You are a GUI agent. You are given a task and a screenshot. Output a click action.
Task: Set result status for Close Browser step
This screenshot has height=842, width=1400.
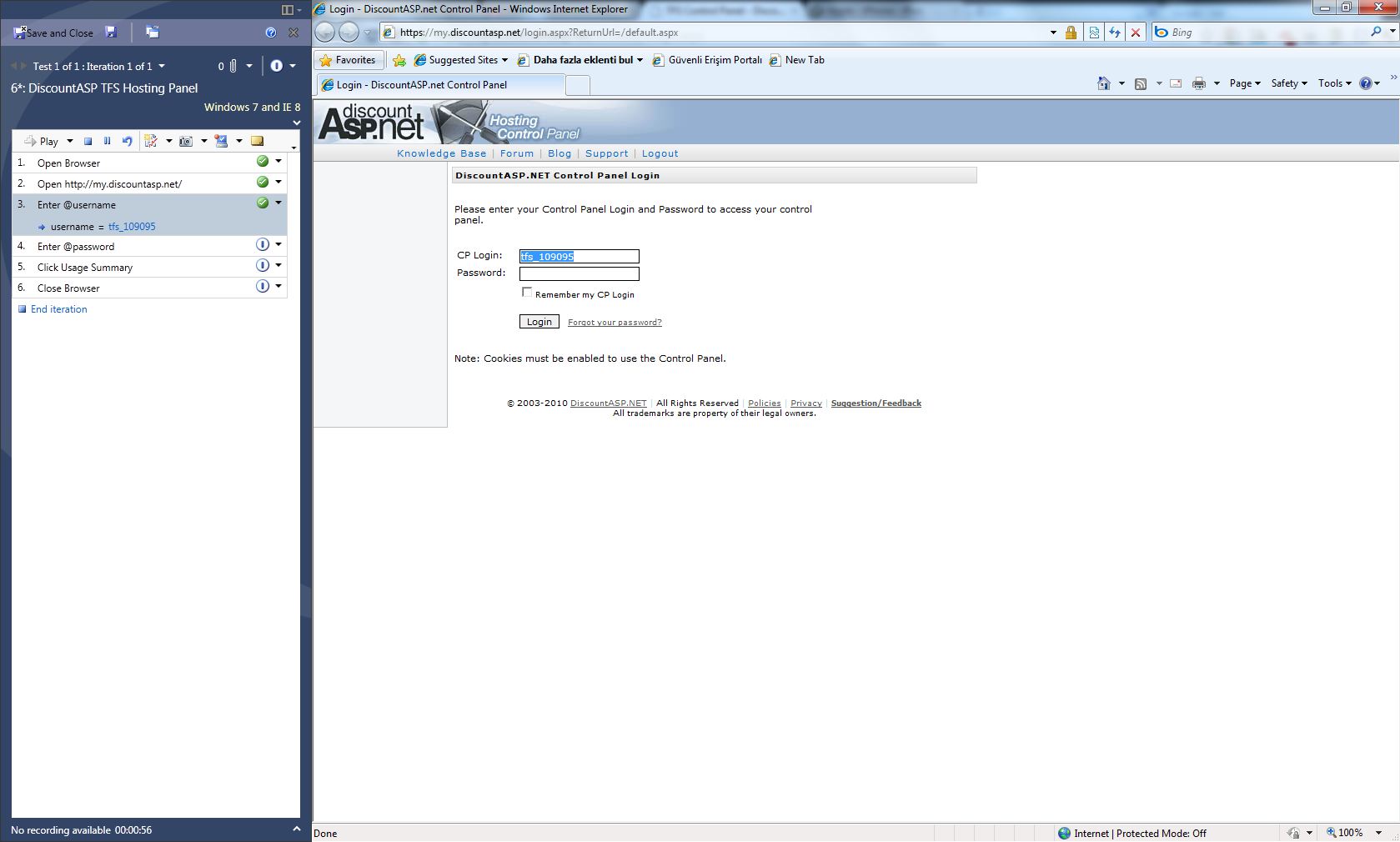coord(263,287)
